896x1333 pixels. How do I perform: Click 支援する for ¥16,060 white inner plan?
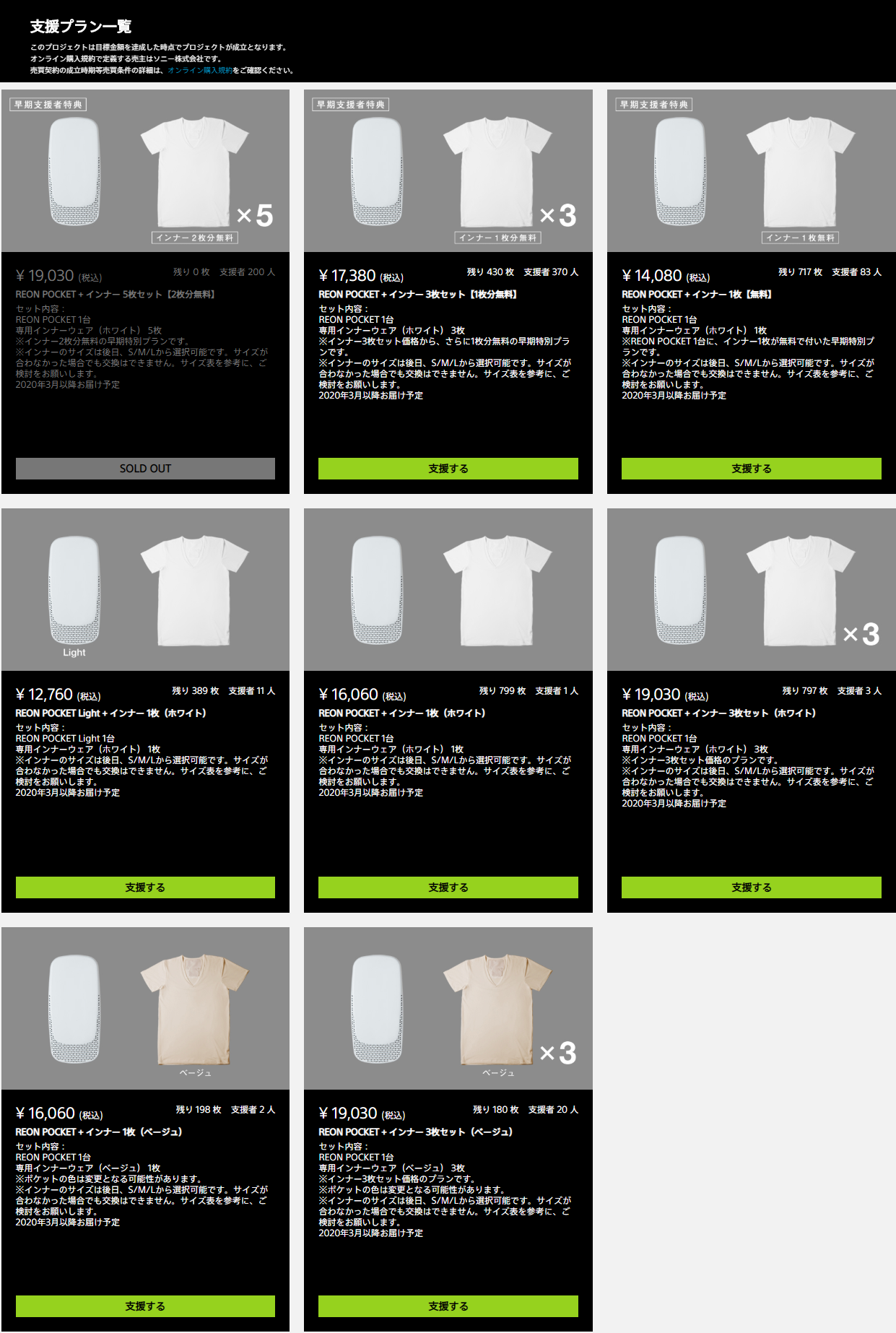click(x=448, y=887)
